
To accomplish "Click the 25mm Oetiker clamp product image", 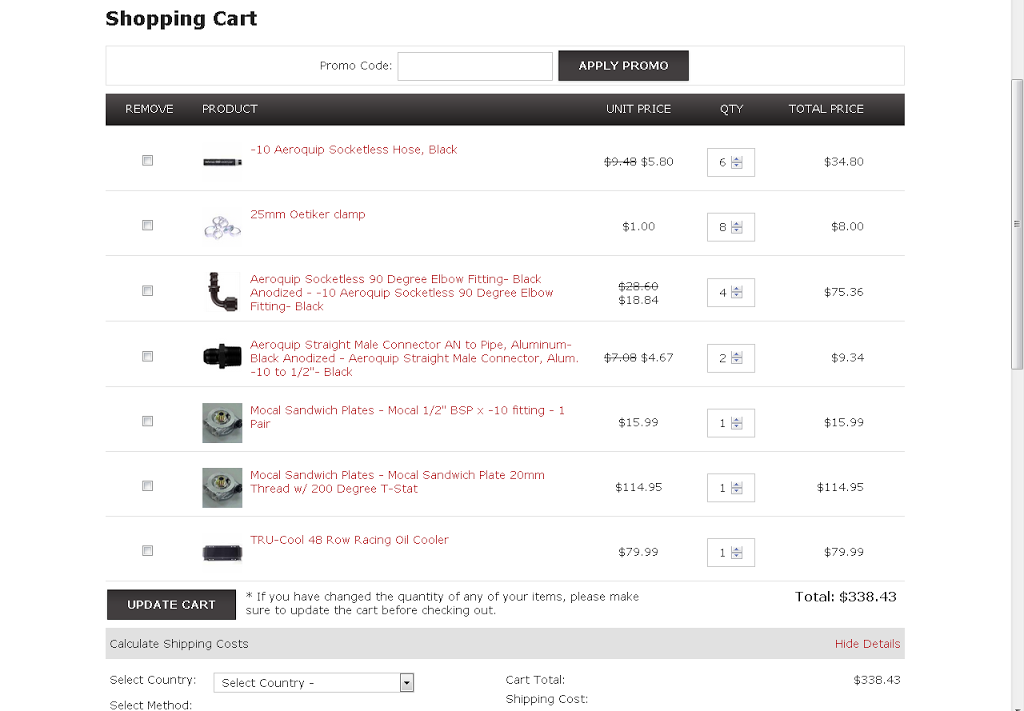I will [x=221, y=226].
